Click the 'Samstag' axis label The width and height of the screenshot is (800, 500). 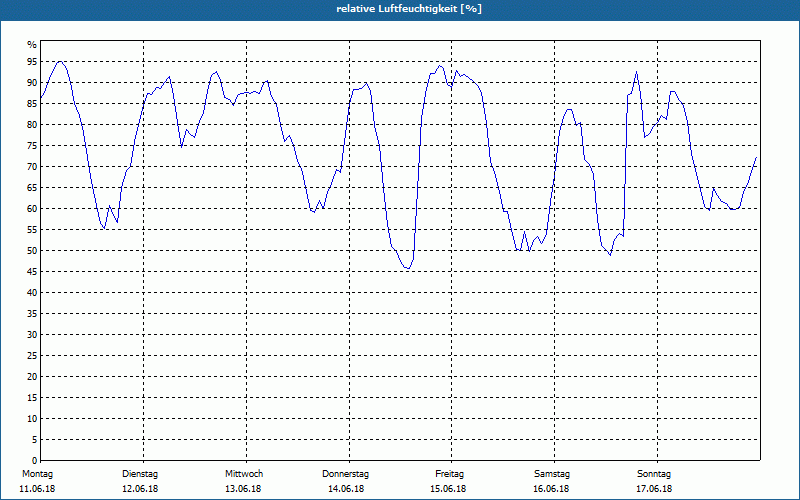[x=552, y=474]
